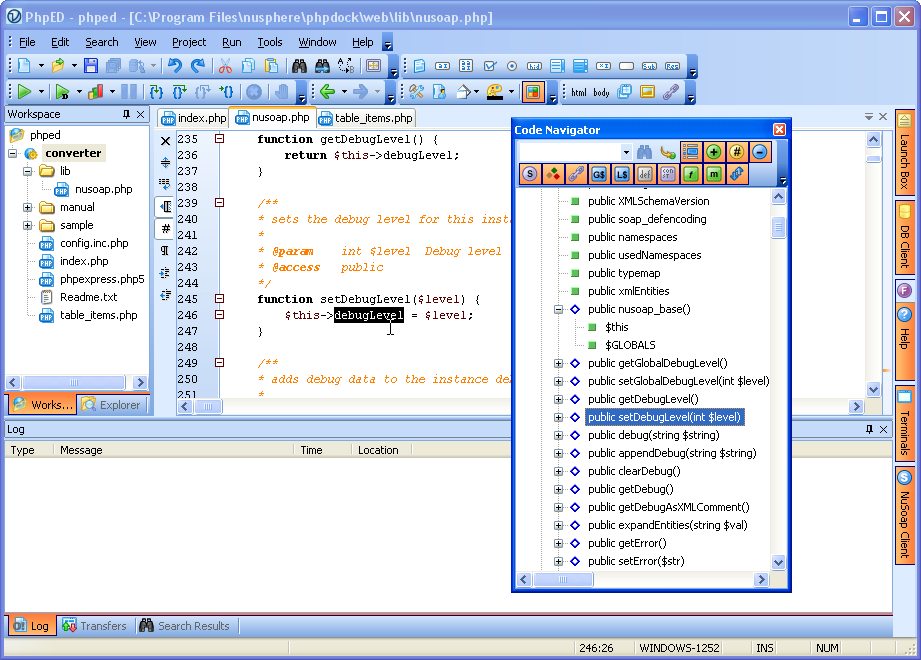Expand 'public getGlobalDebugLevel()' node
The height and width of the screenshot is (660, 921).
[x=559, y=363]
